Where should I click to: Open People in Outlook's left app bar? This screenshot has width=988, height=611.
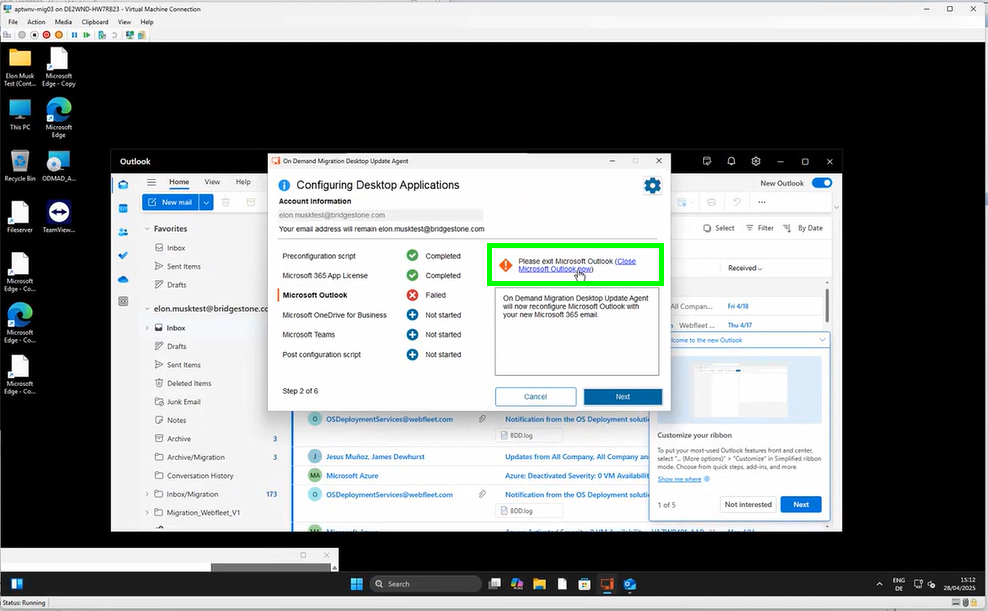(x=124, y=232)
